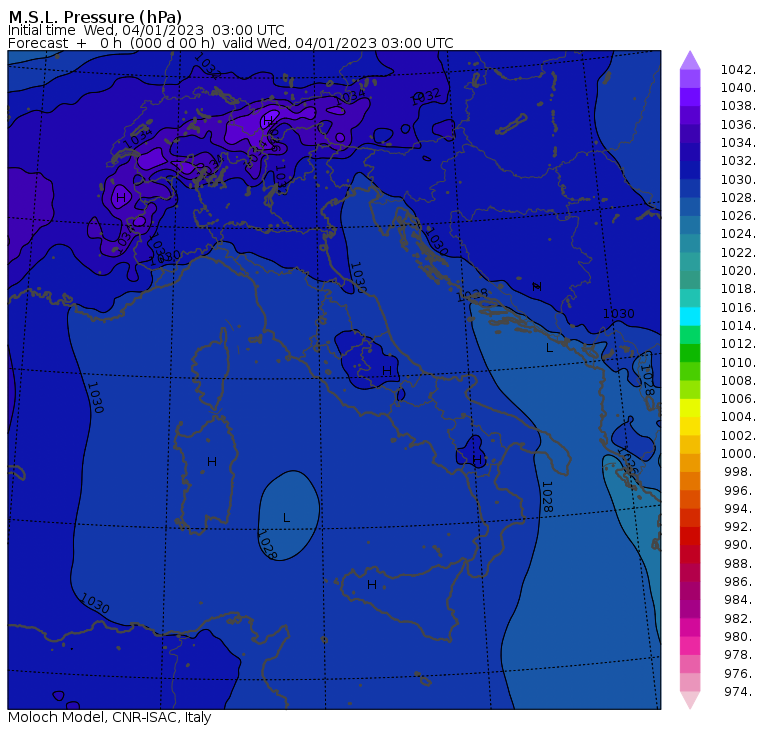760x731 pixels.
Task: Click violet legend swatch between 1040 and 1038
Action: click(690, 97)
